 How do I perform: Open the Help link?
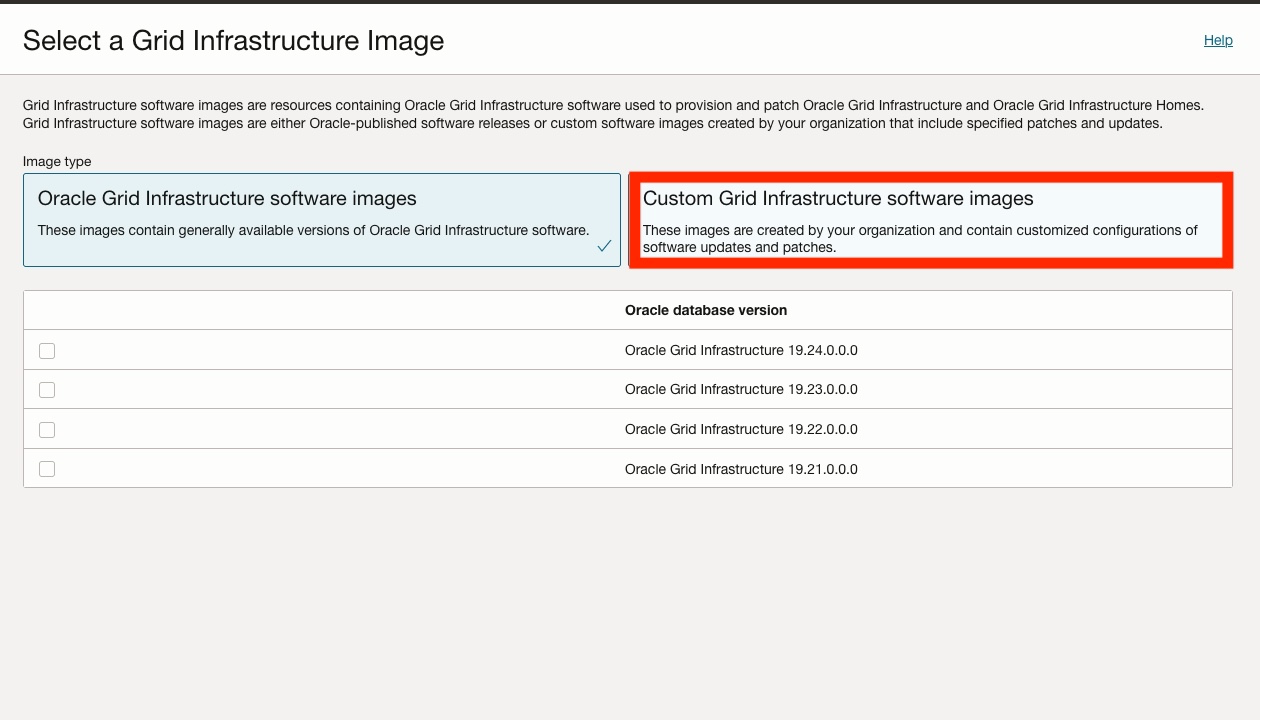[1218, 40]
